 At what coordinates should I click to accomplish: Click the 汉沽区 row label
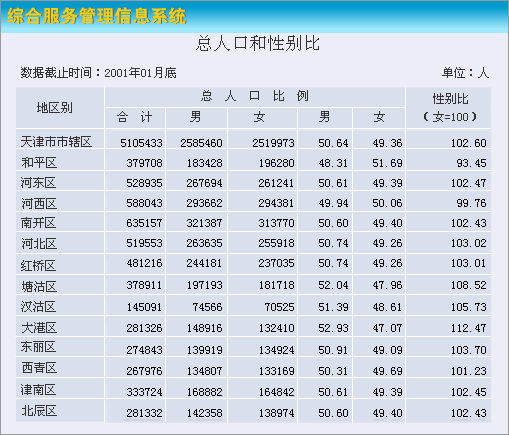(x=38, y=307)
